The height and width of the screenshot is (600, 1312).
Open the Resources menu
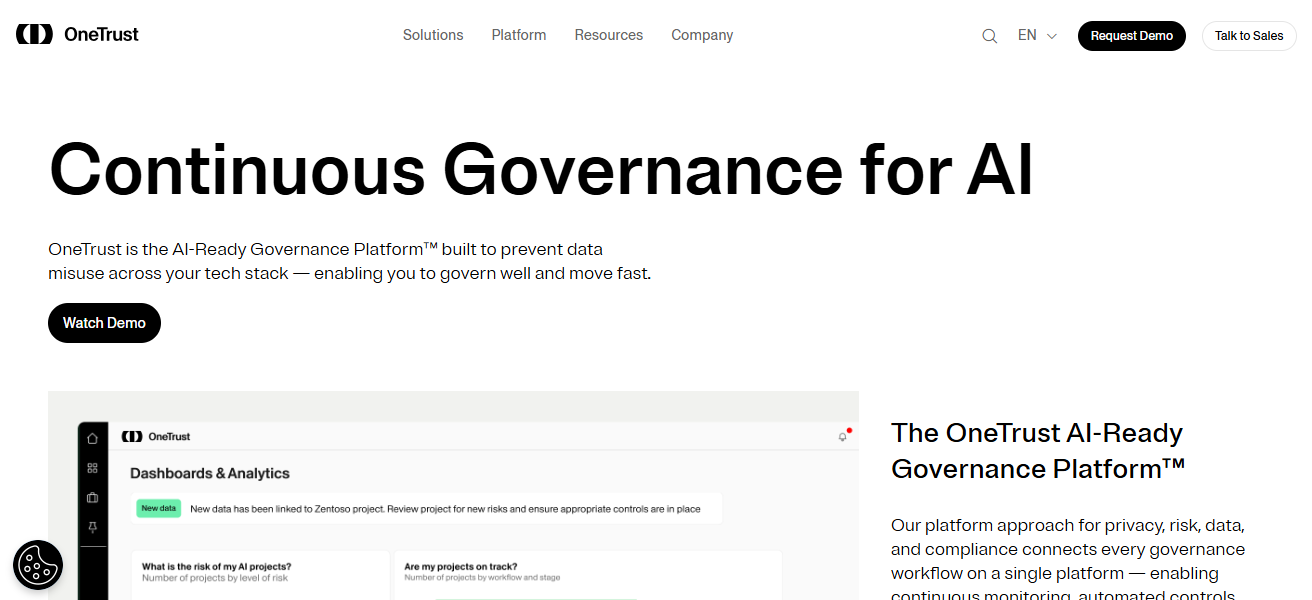[x=609, y=35]
